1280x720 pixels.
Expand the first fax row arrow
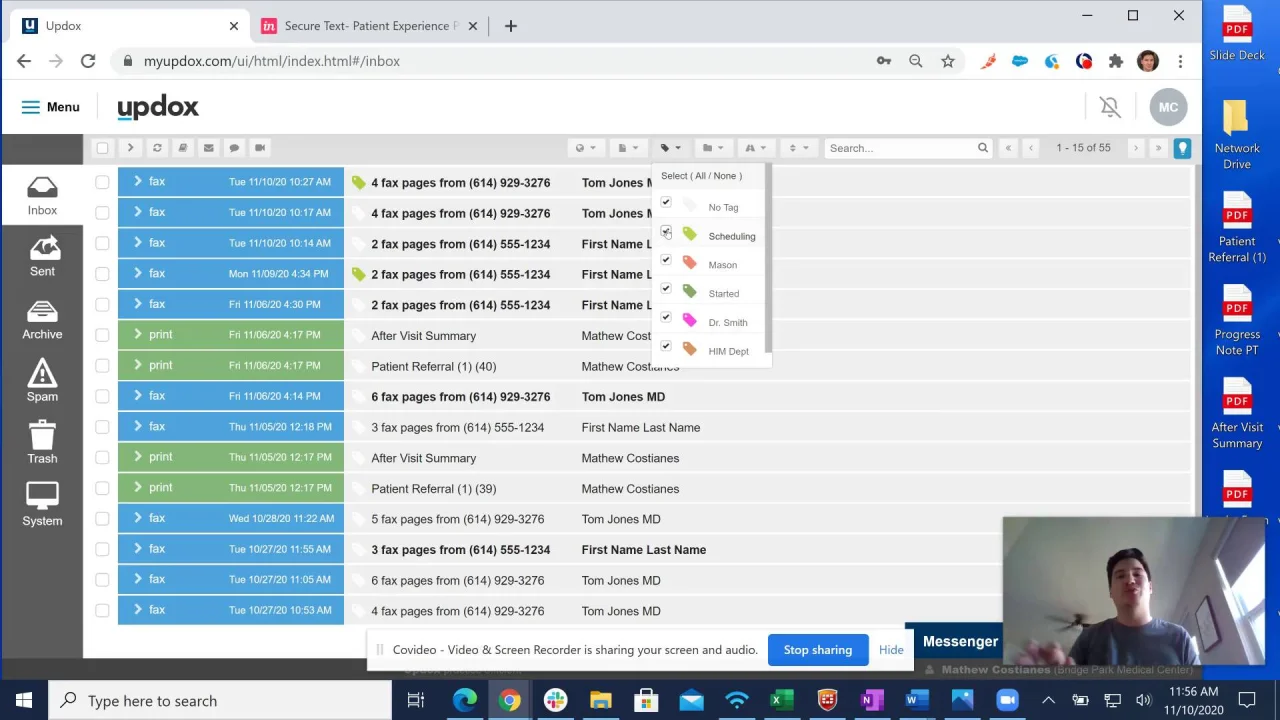coord(138,182)
